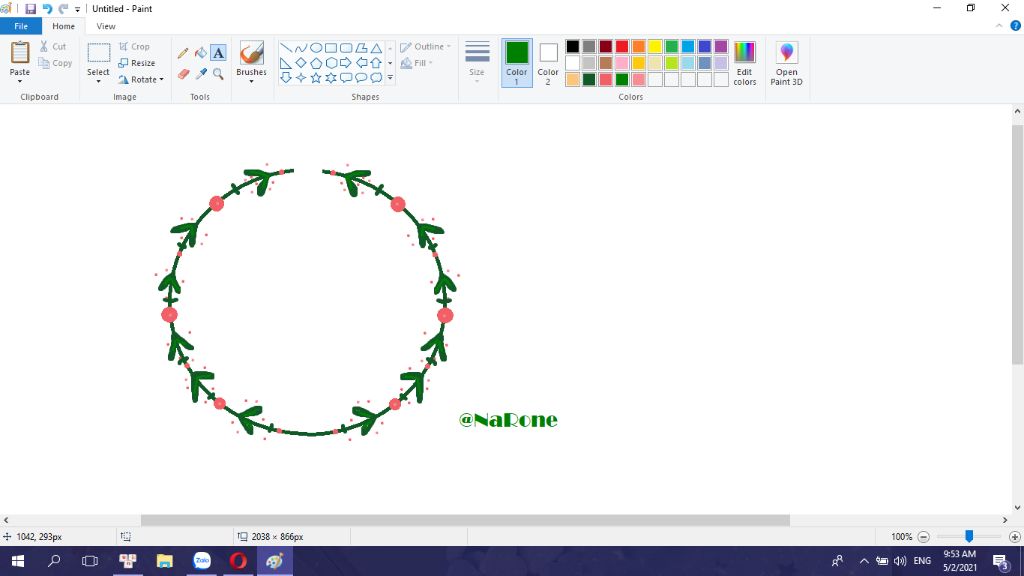
Task: Choose the Four-point star shape
Action: pyautogui.click(x=300, y=78)
